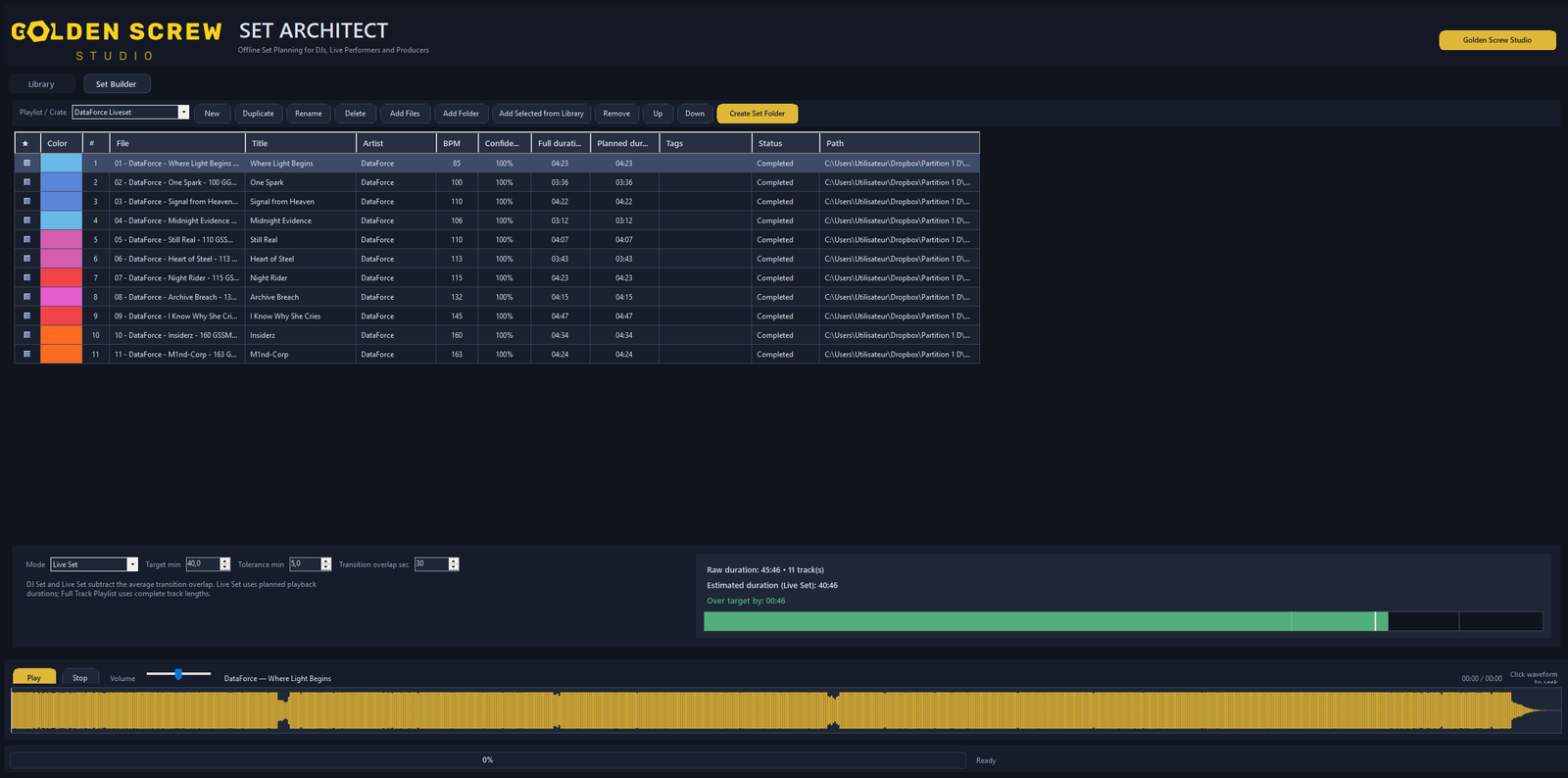Click the Create Set Folder button
The height and width of the screenshot is (778, 1568).
(758, 114)
